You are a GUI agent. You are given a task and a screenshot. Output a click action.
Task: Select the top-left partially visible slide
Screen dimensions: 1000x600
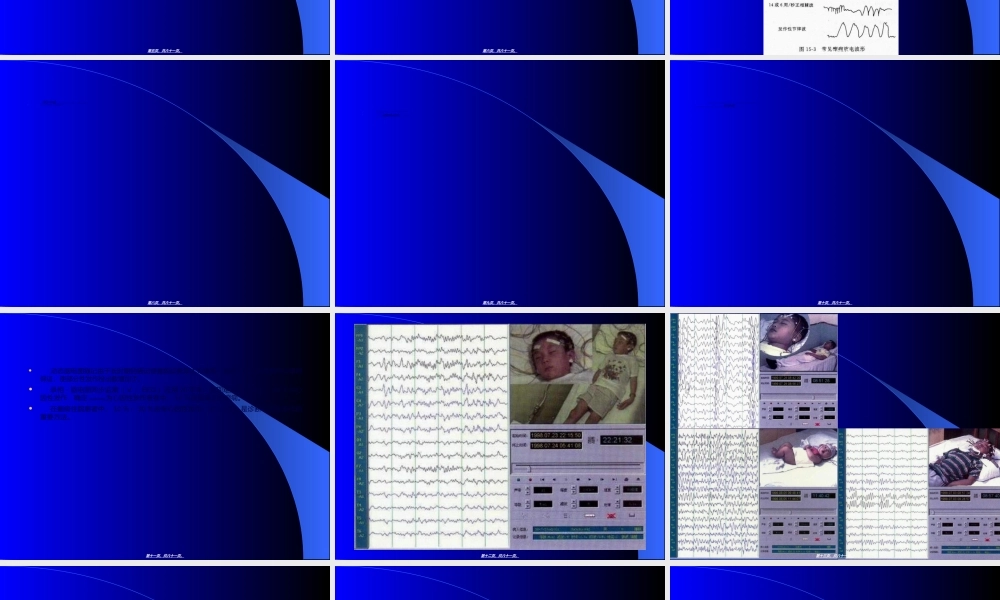[x=164, y=26]
